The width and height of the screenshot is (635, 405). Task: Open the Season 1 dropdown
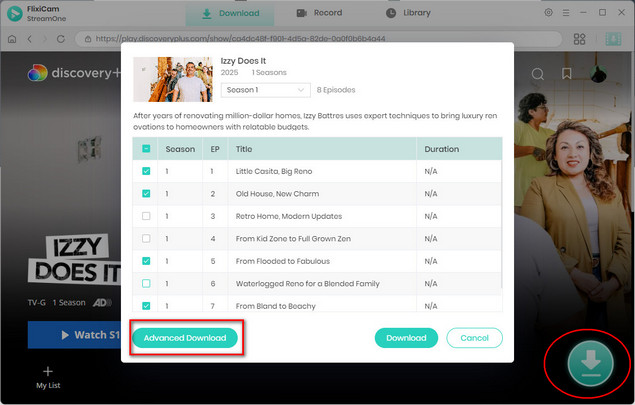266,90
